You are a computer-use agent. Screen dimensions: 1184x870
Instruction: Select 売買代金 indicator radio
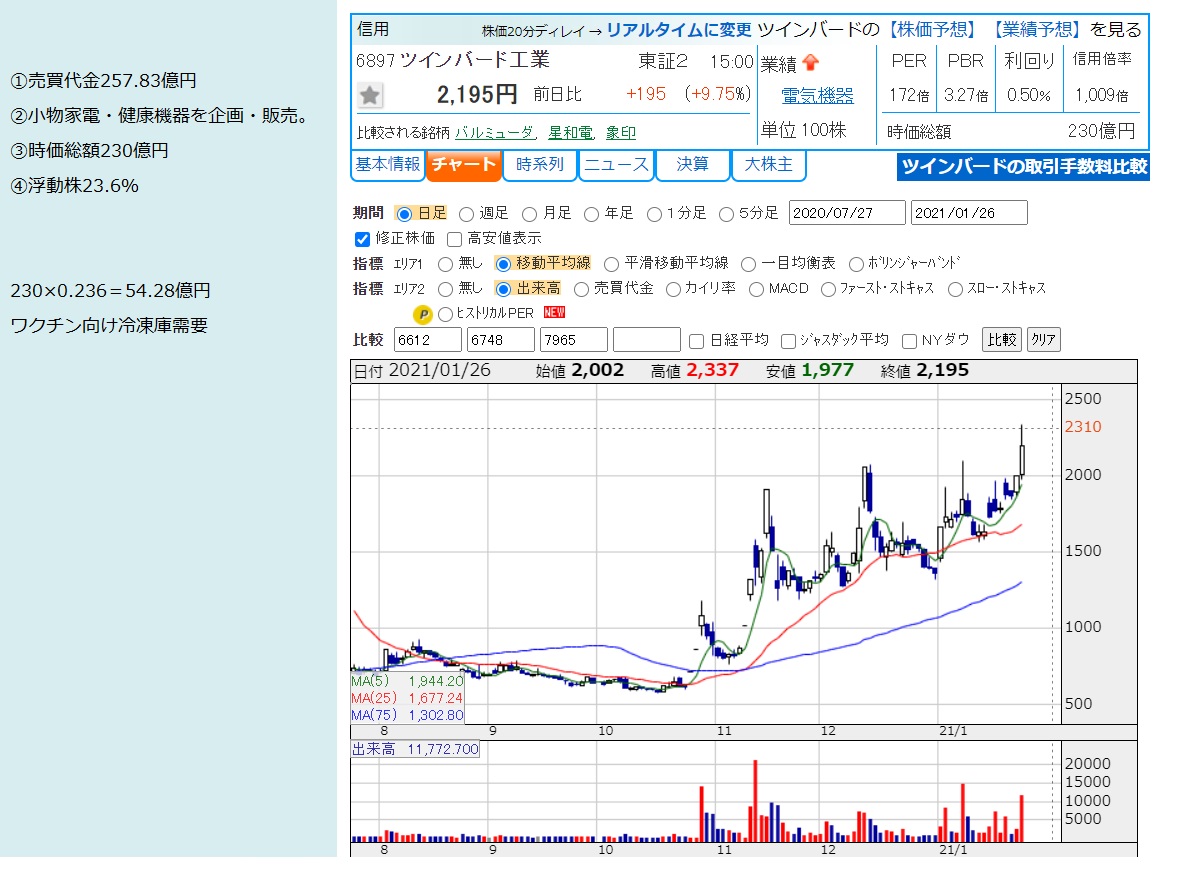(581, 289)
